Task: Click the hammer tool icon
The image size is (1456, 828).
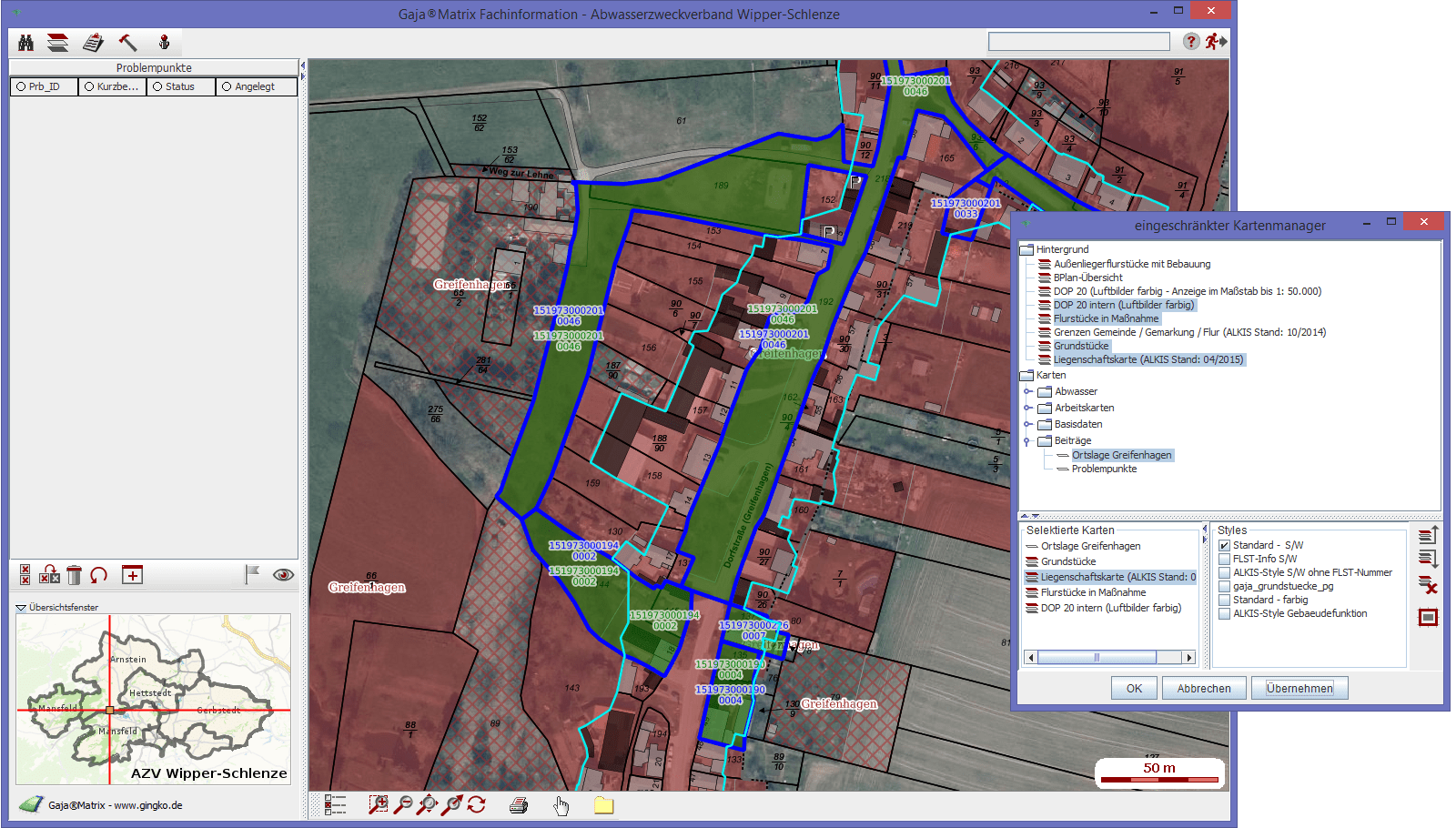Action: (128, 43)
